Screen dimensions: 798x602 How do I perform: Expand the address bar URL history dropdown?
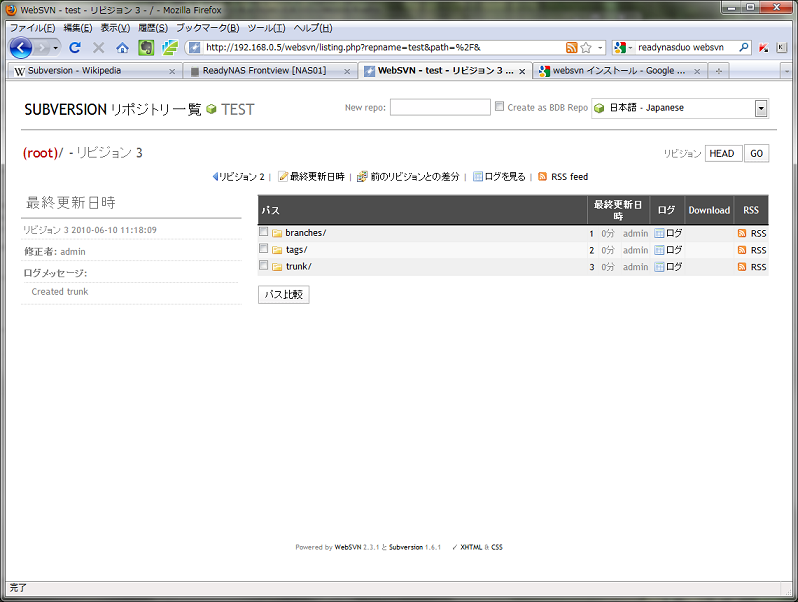point(600,48)
